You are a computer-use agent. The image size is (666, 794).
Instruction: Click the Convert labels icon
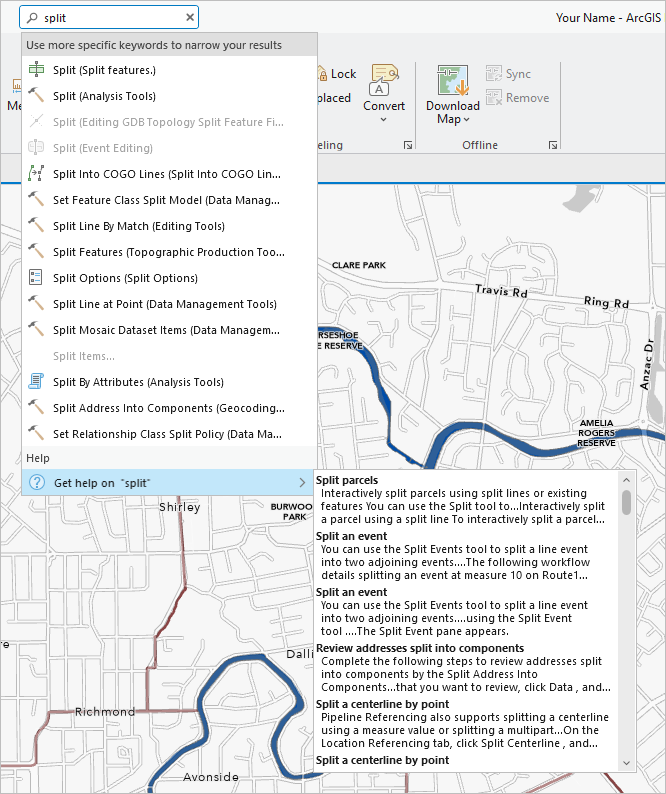point(384,79)
